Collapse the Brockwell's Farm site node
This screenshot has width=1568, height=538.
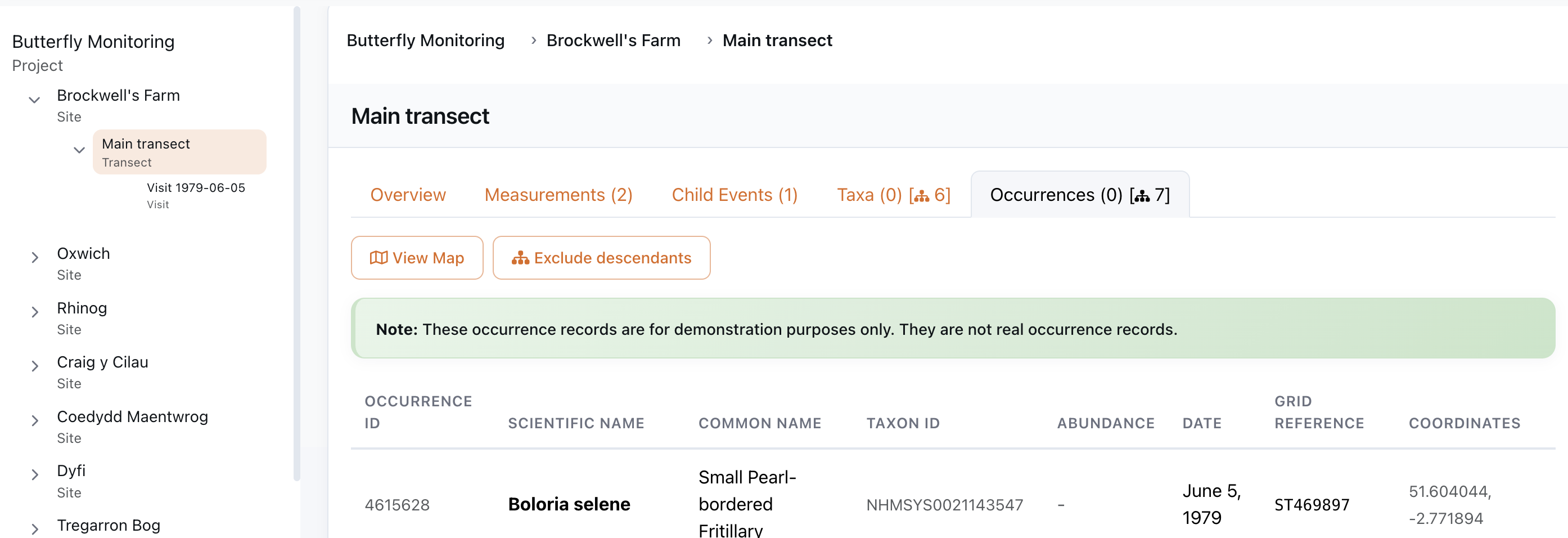[34, 101]
